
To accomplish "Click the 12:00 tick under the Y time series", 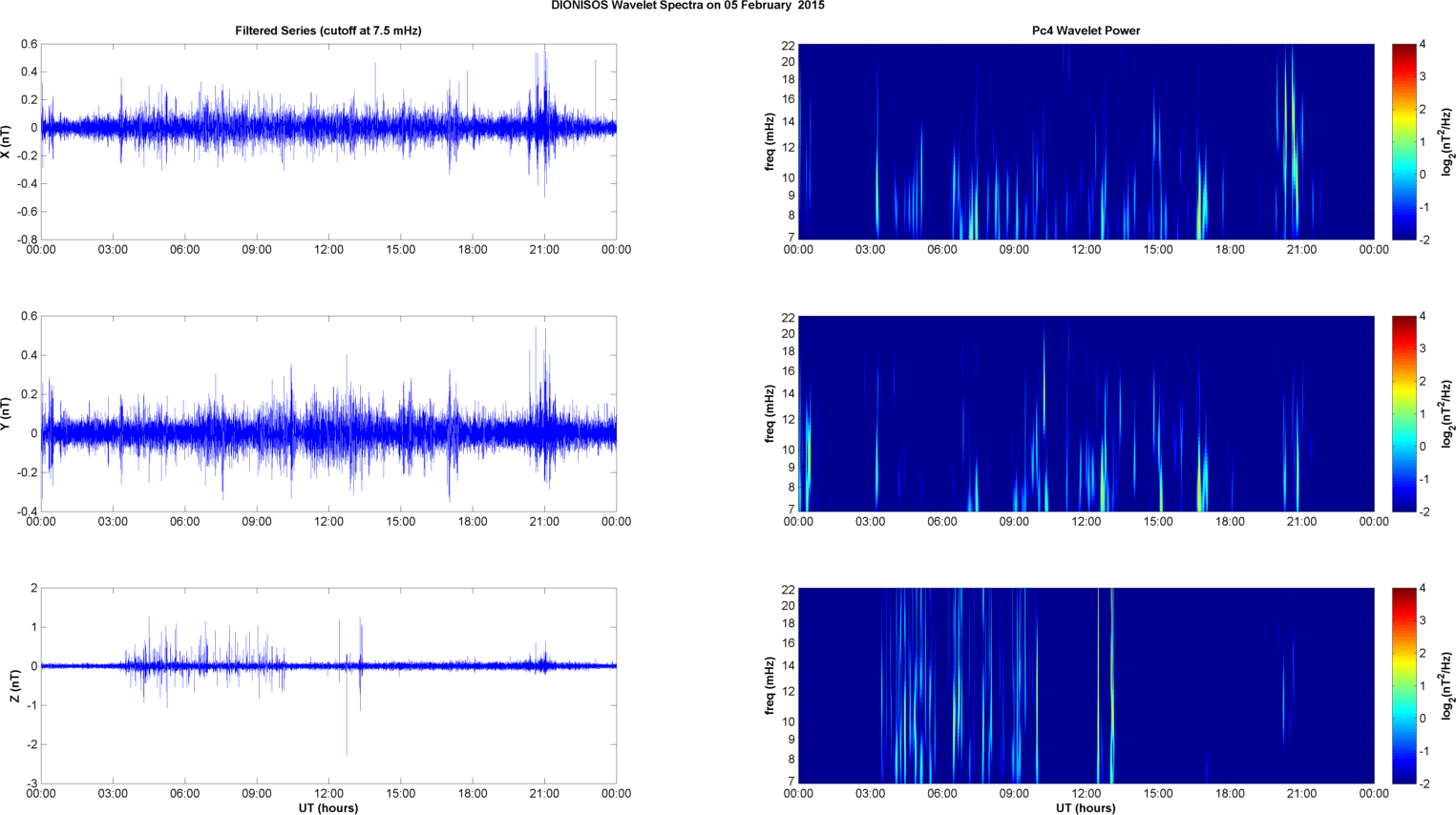I will click(x=328, y=522).
